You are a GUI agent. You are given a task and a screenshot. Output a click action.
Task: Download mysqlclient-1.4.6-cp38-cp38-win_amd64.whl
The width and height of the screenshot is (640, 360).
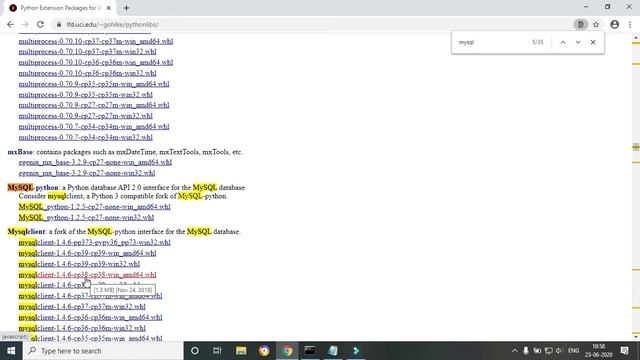point(87,275)
